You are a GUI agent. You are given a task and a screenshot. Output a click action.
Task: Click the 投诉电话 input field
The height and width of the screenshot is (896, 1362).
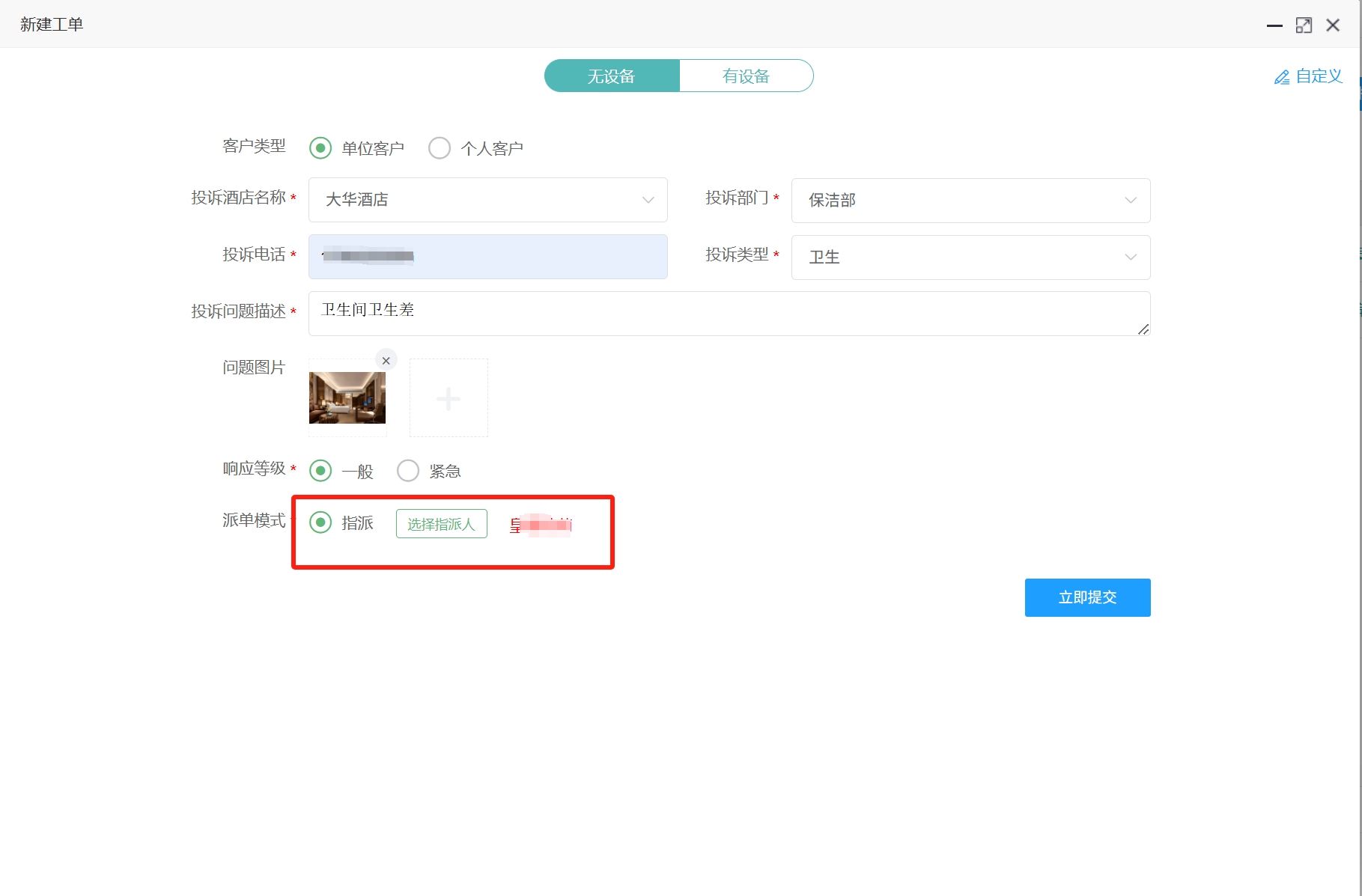(487, 257)
